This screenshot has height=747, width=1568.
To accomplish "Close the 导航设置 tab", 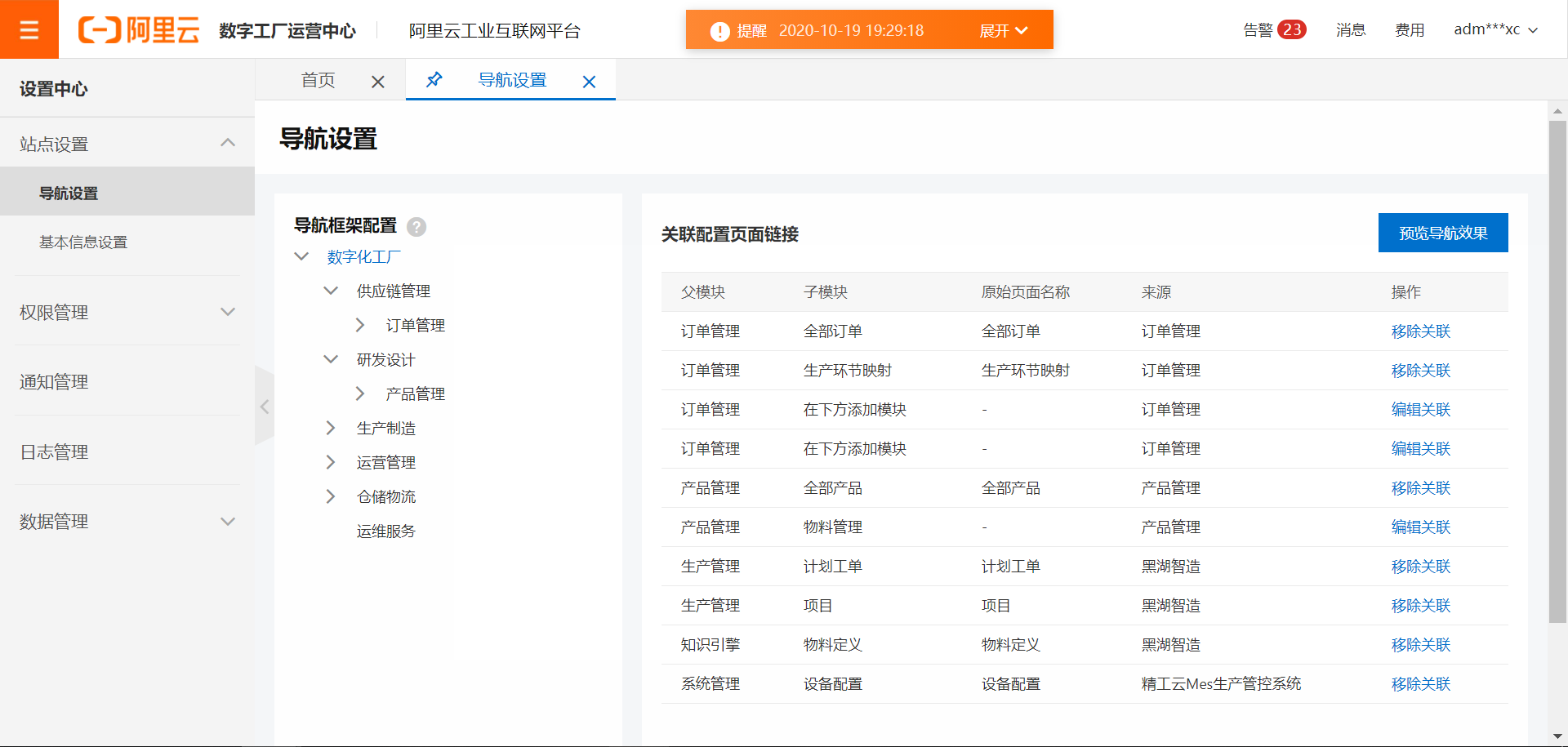I will pyautogui.click(x=589, y=82).
